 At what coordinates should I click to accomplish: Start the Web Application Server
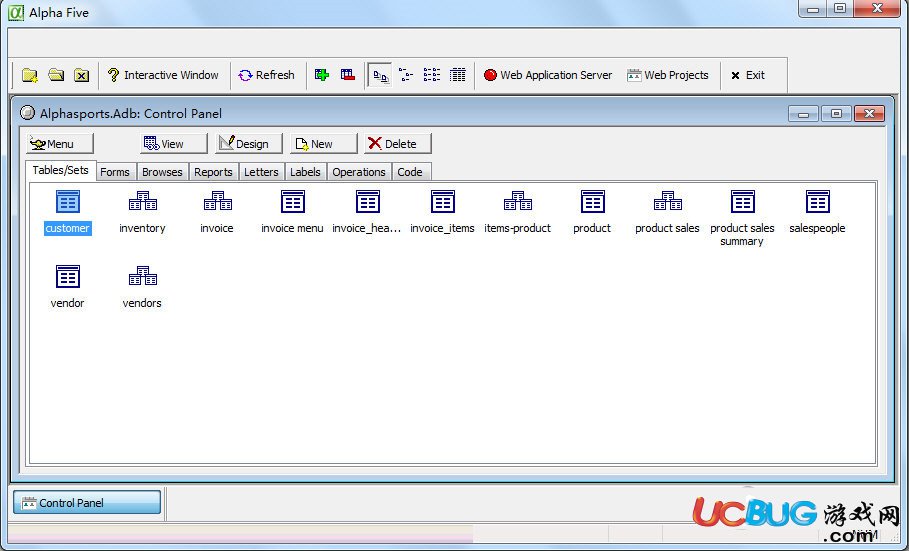(548, 75)
